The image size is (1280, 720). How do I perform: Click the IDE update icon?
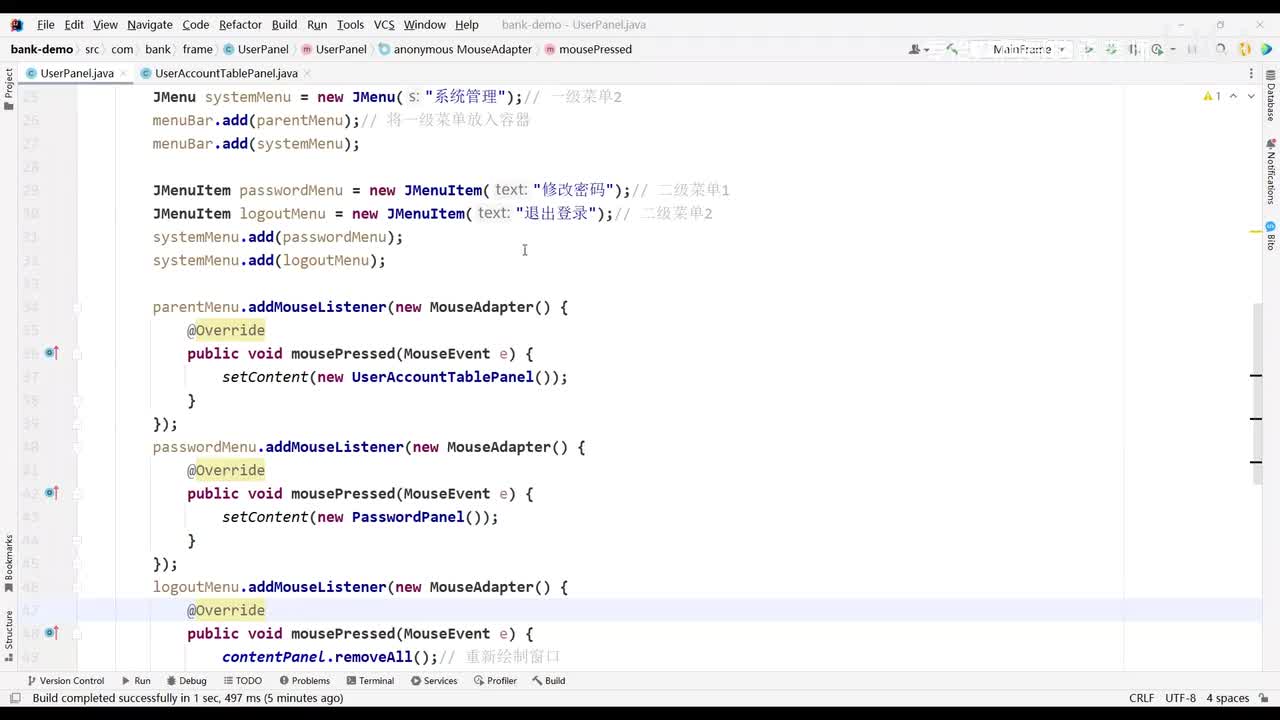tap(1245, 49)
